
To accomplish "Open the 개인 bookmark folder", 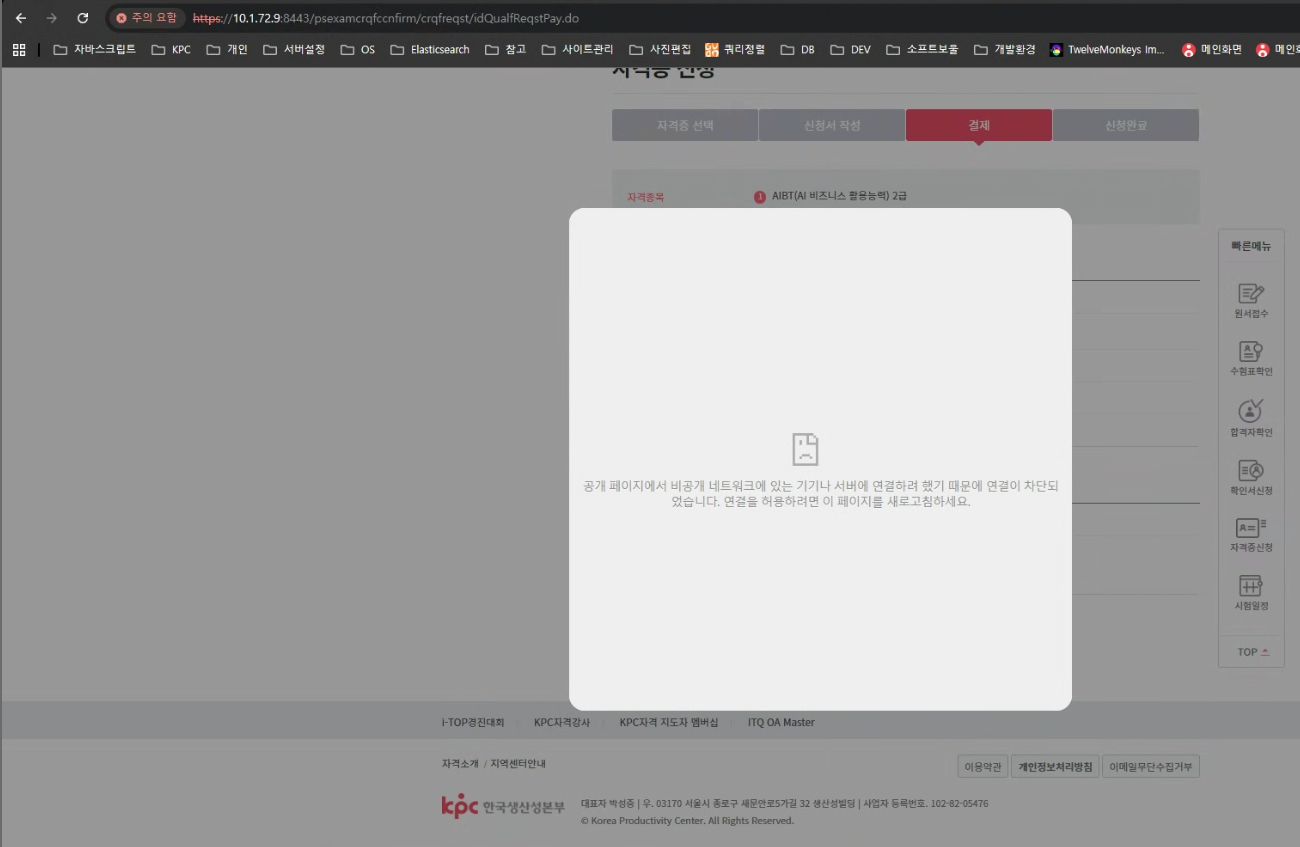I will 226,49.
